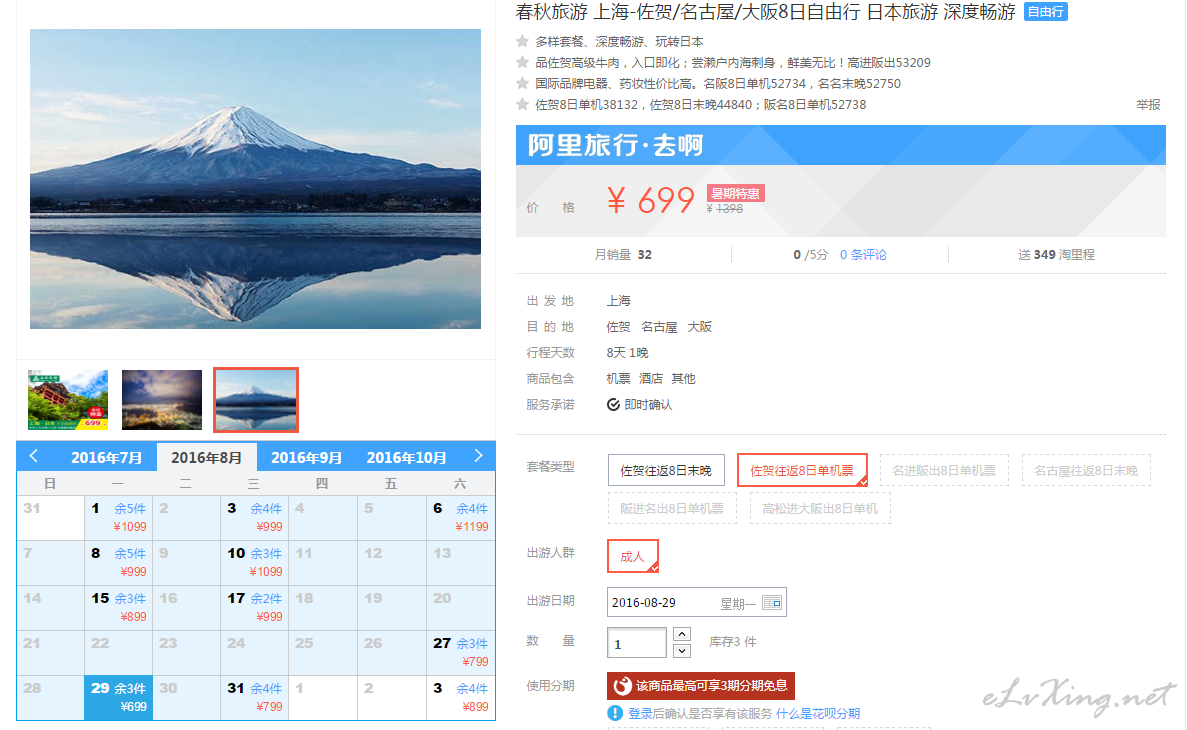Click the 暑期特惠 promotion badge
This screenshot has width=1187, height=730.
(735, 193)
